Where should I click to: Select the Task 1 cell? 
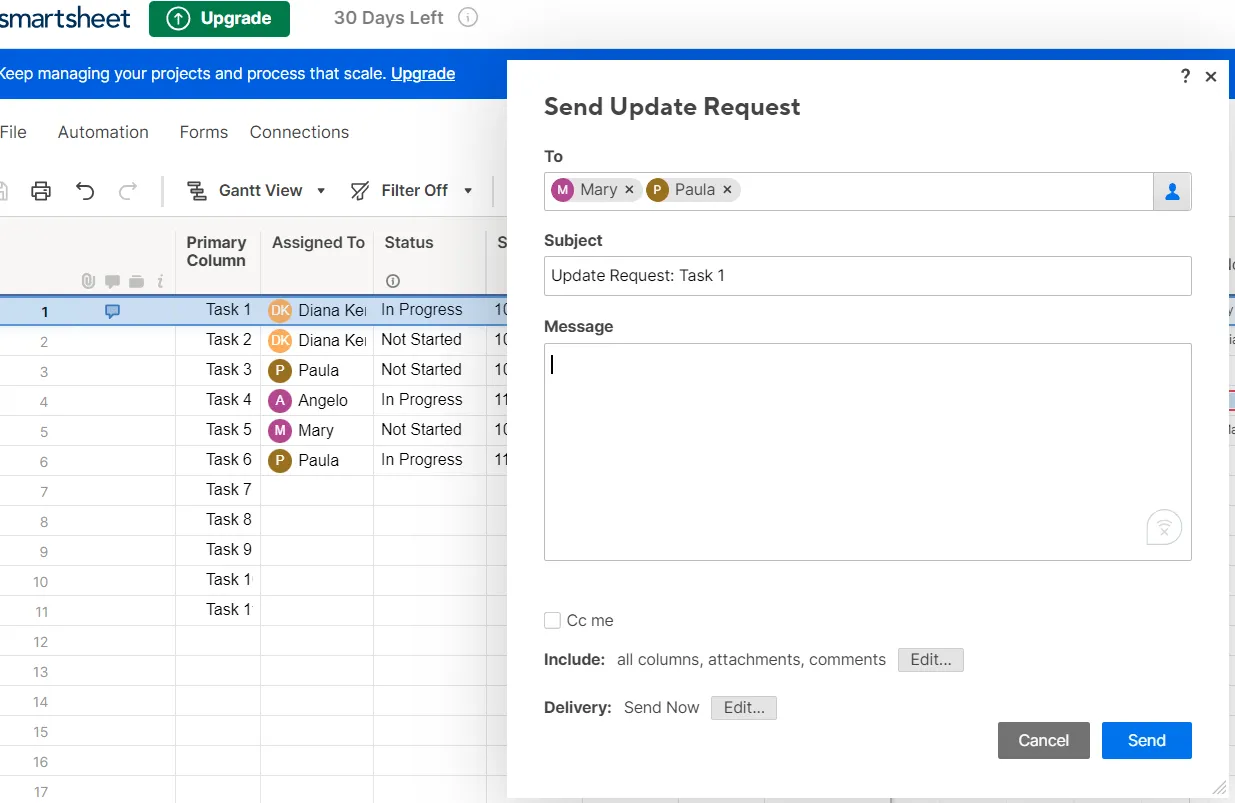click(218, 310)
